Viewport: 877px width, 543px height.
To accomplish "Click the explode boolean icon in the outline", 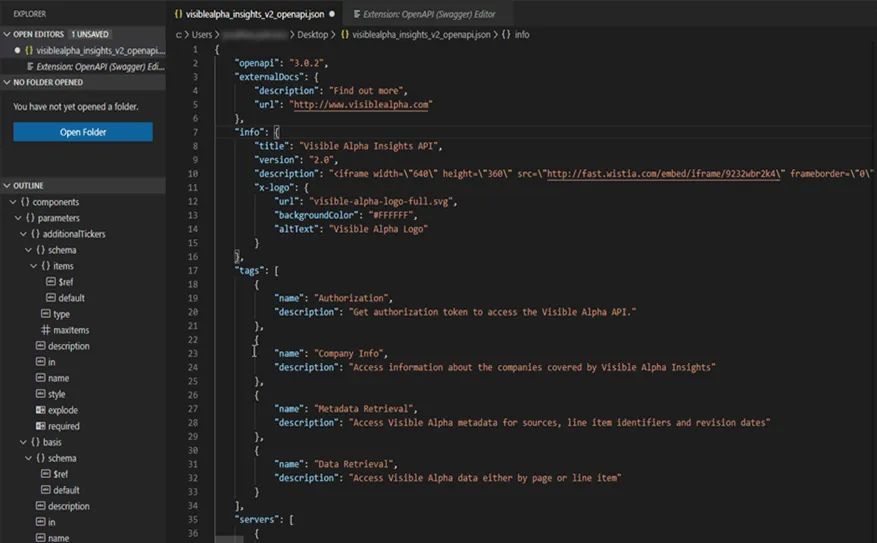I will (x=41, y=410).
